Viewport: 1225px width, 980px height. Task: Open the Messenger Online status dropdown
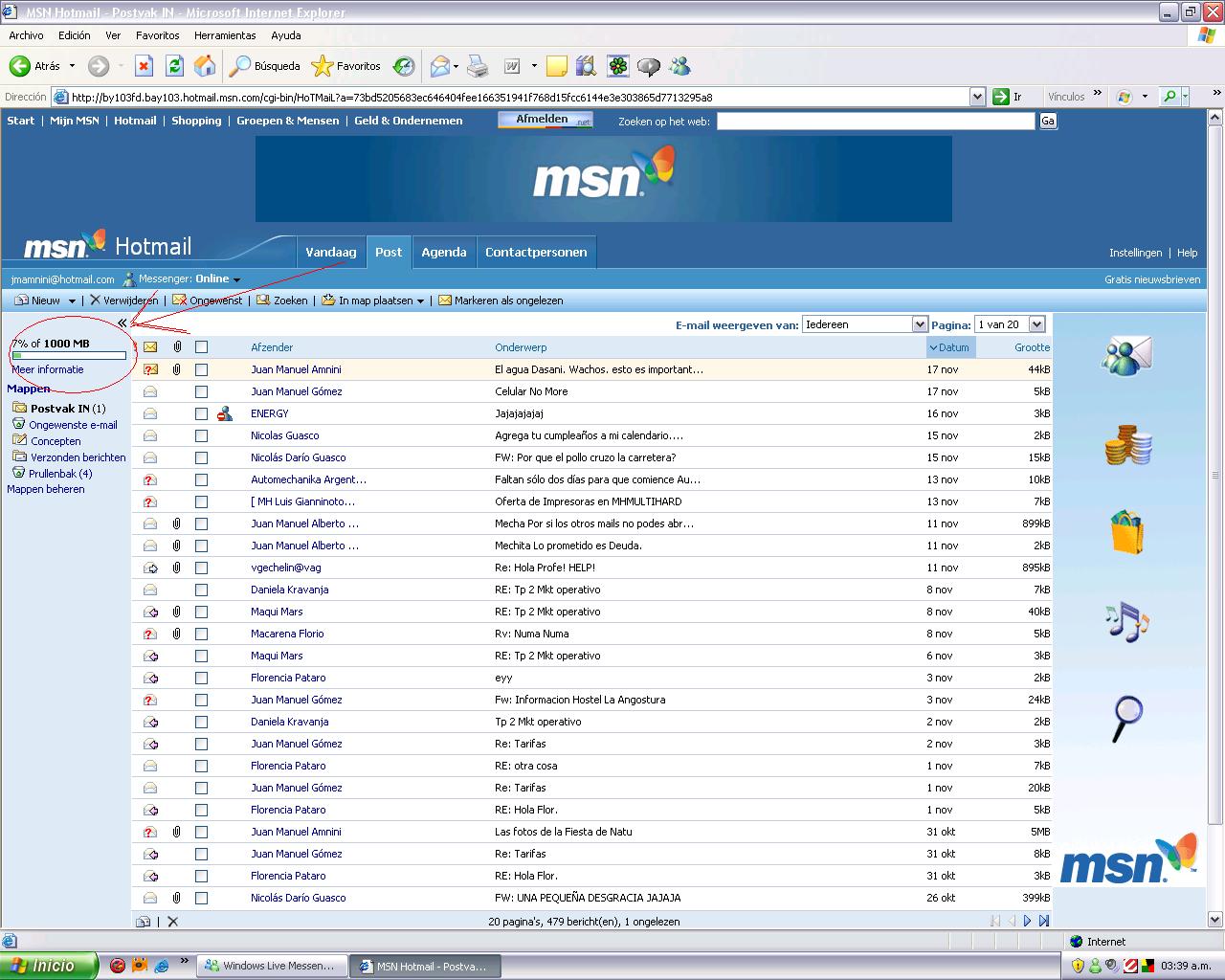tap(236, 279)
